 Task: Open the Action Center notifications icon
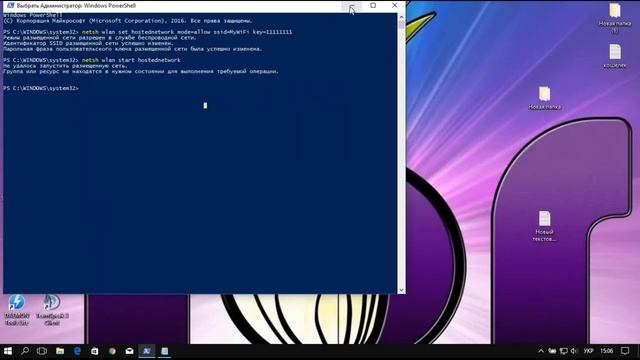[x=625, y=351]
